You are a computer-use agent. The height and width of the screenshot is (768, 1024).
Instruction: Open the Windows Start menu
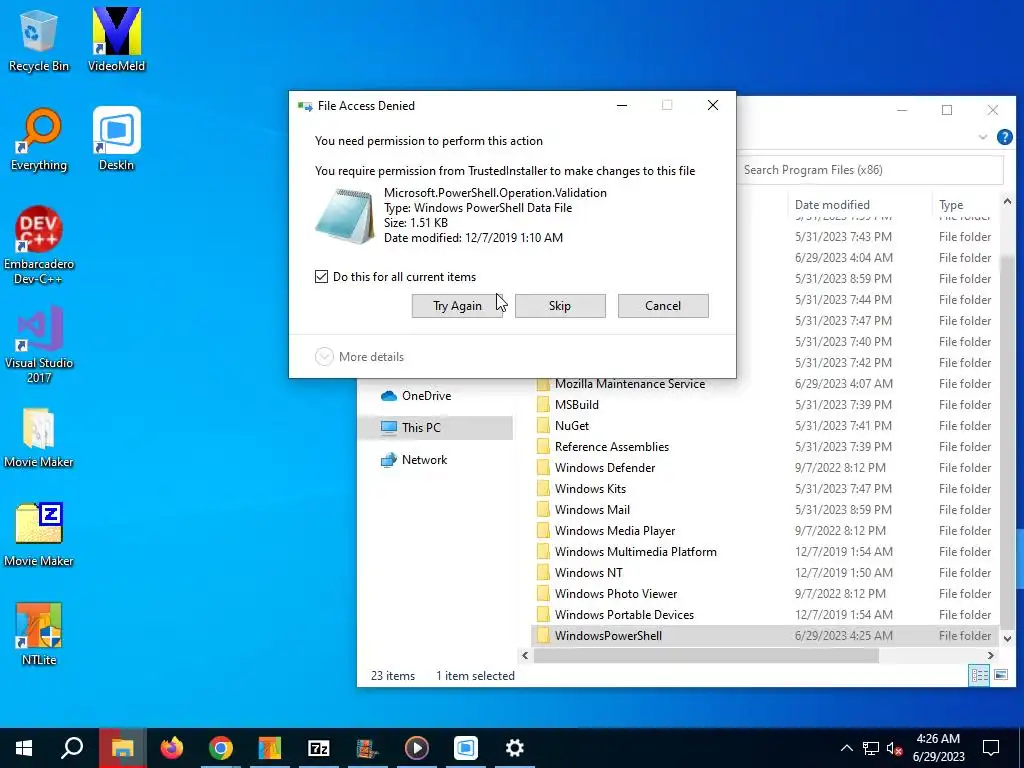[x=24, y=748]
